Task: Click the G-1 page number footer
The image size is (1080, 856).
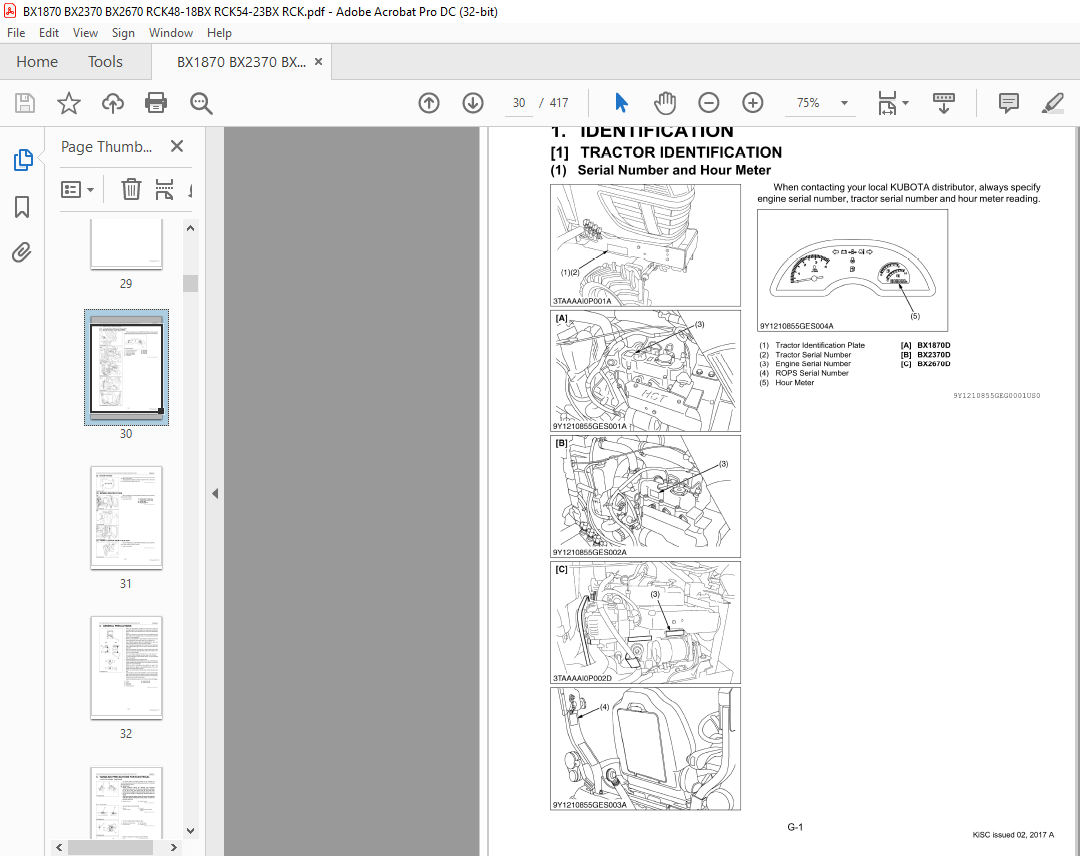Action: click(795, 827)
